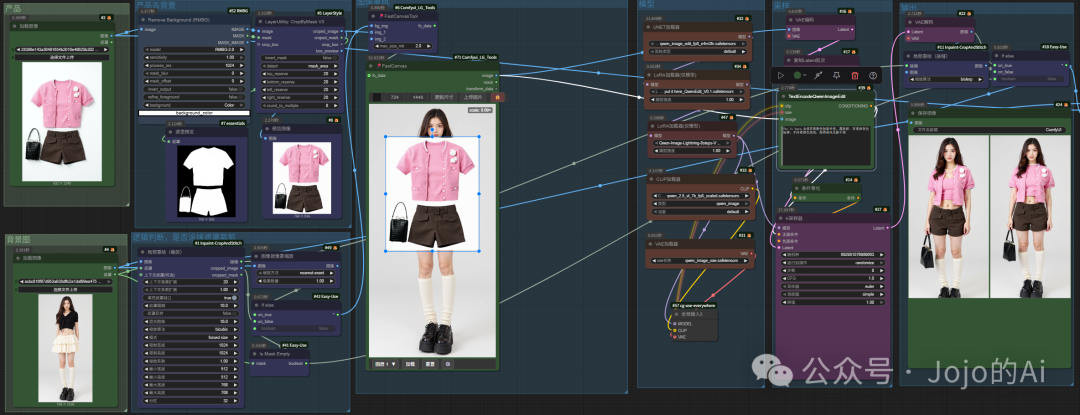Open the background Color selector in RMBG node

194,105
